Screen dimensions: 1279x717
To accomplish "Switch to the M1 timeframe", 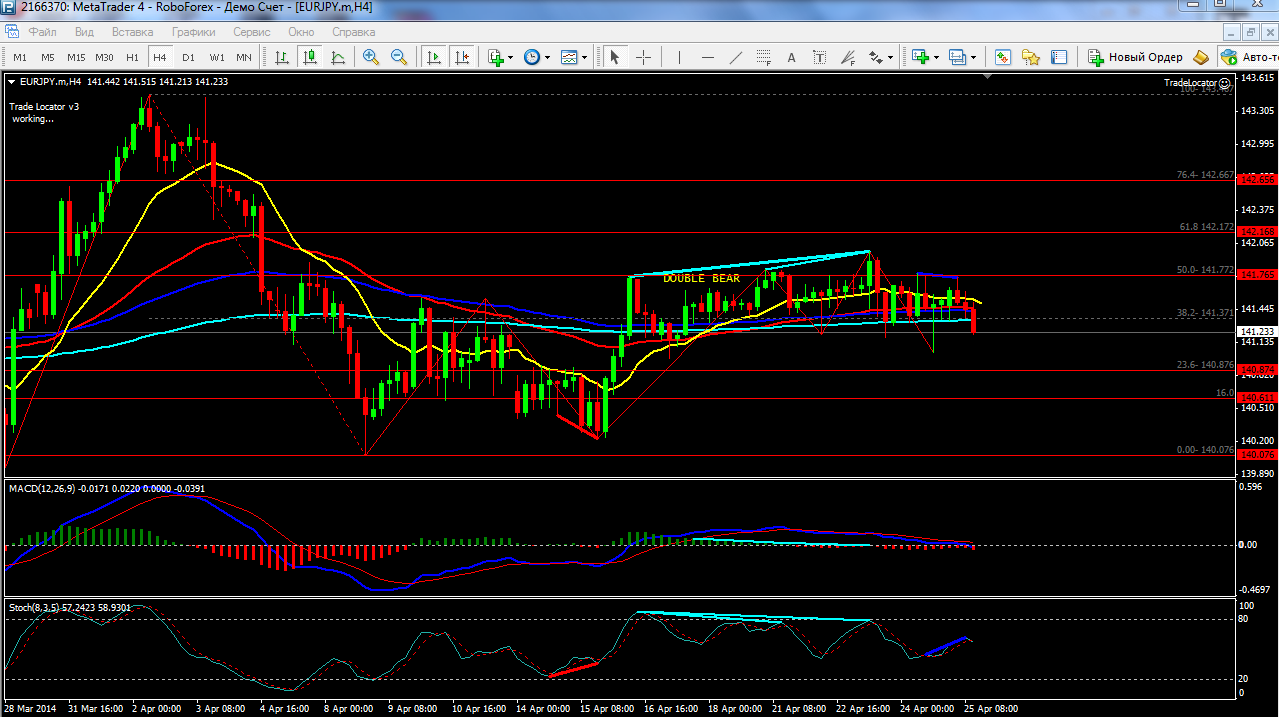I will pos(20,57).
